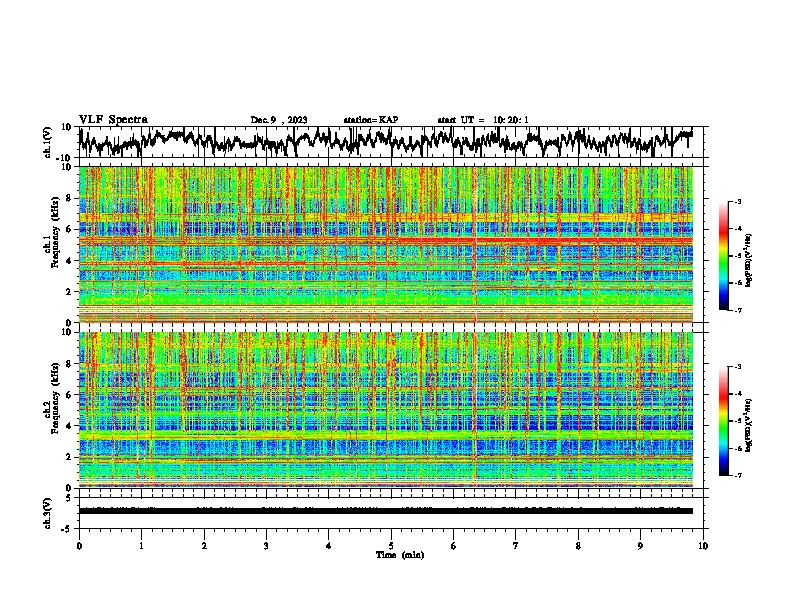Select the "start UT = 10:20: 1" text

(x=483, y=120)
